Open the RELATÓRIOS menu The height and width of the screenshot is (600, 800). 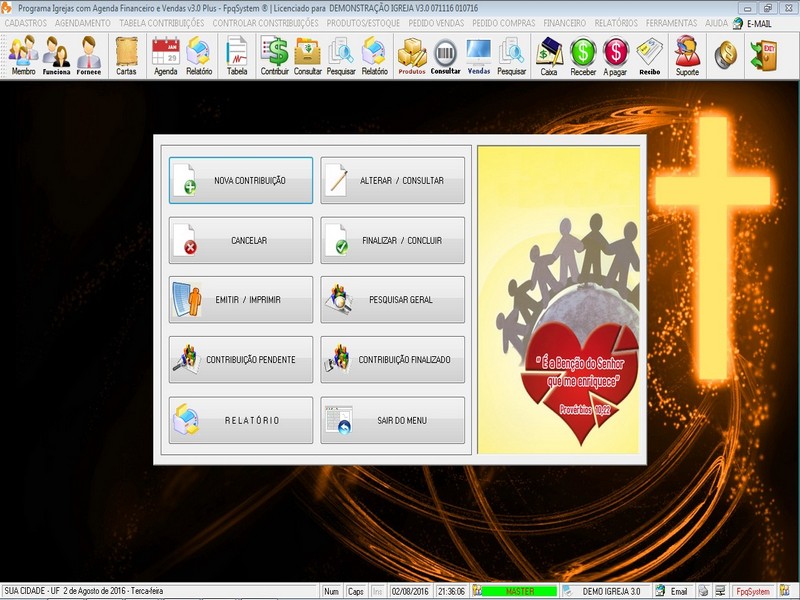tap(615, 22)
